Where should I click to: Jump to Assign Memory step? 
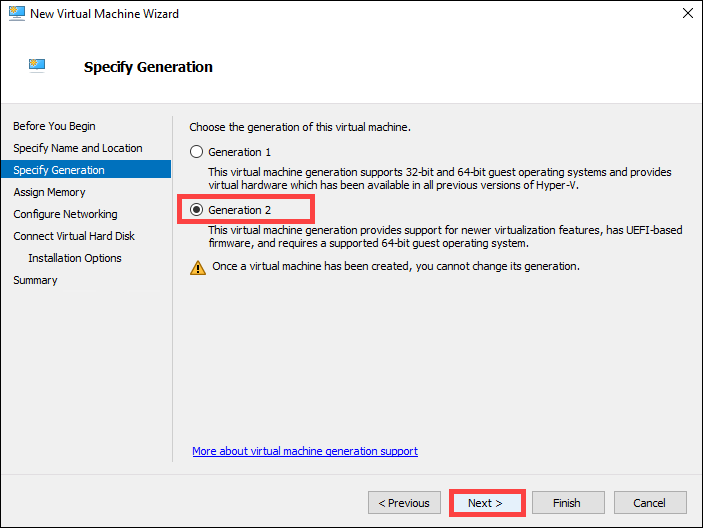pos(49,192)
